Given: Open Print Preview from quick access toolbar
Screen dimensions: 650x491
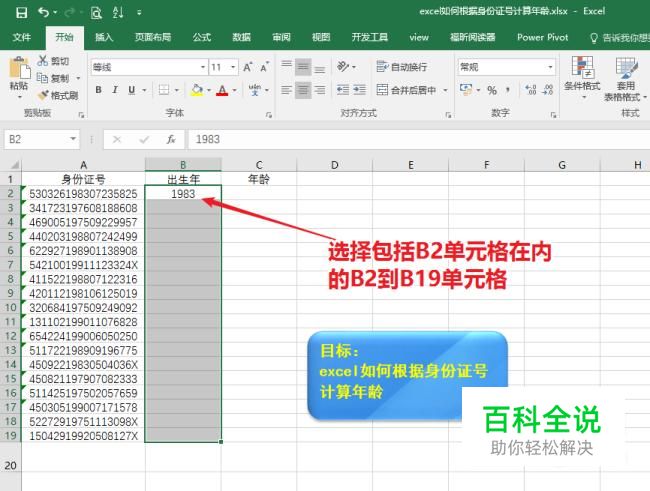Looking at the screenshot, I should tap(96, 13).
